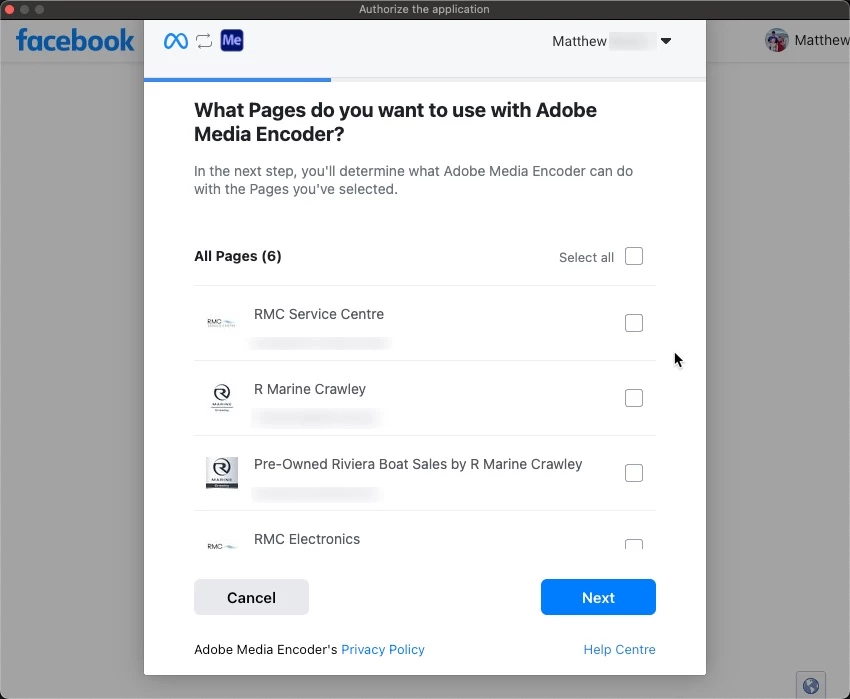The image size is (850, 699).
Task: Click the R Marine Crawley page logo
Action: click(222, 397)
